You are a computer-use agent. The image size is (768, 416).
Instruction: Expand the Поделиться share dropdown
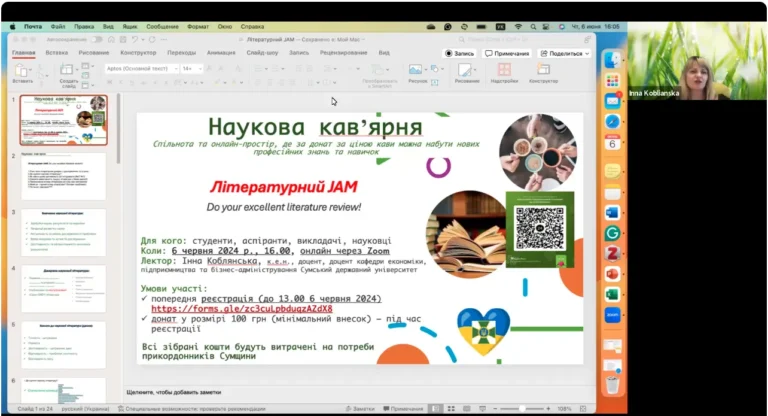point(587,53)
